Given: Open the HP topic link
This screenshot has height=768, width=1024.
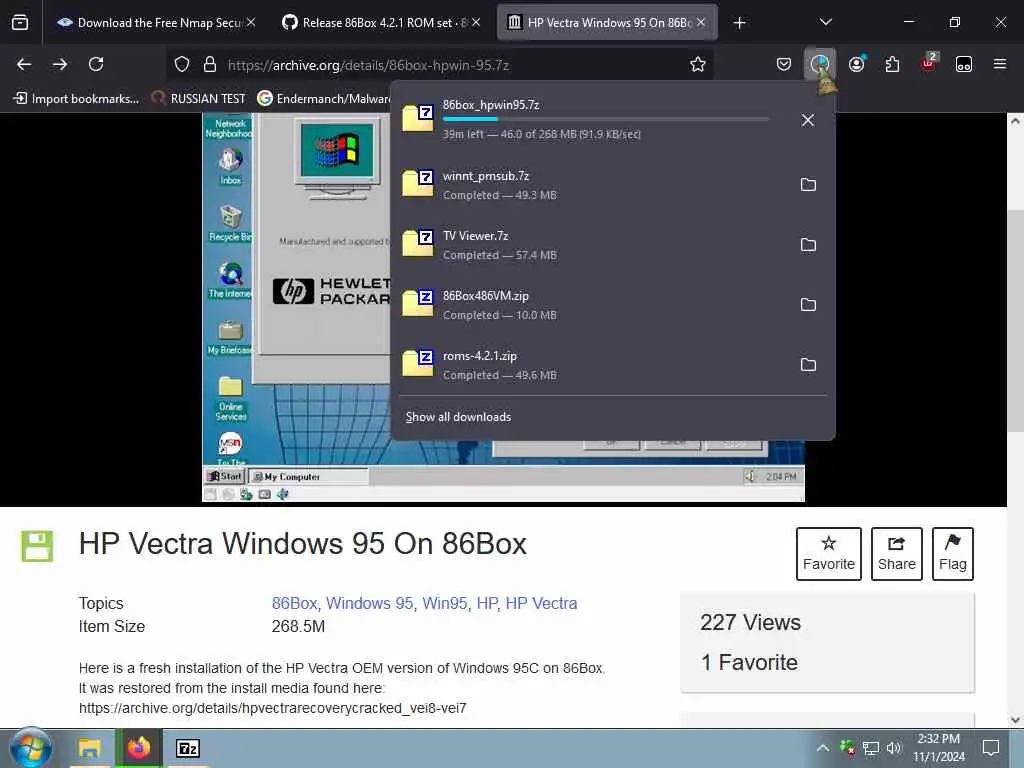Looking at the screenshot, I should 487,603.
